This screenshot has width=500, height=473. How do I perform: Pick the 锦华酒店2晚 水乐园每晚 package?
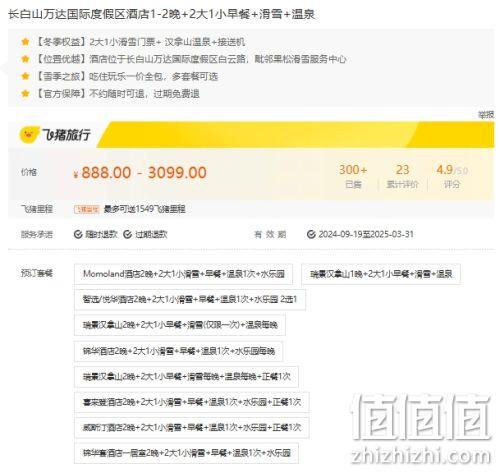tap(178, 351)
